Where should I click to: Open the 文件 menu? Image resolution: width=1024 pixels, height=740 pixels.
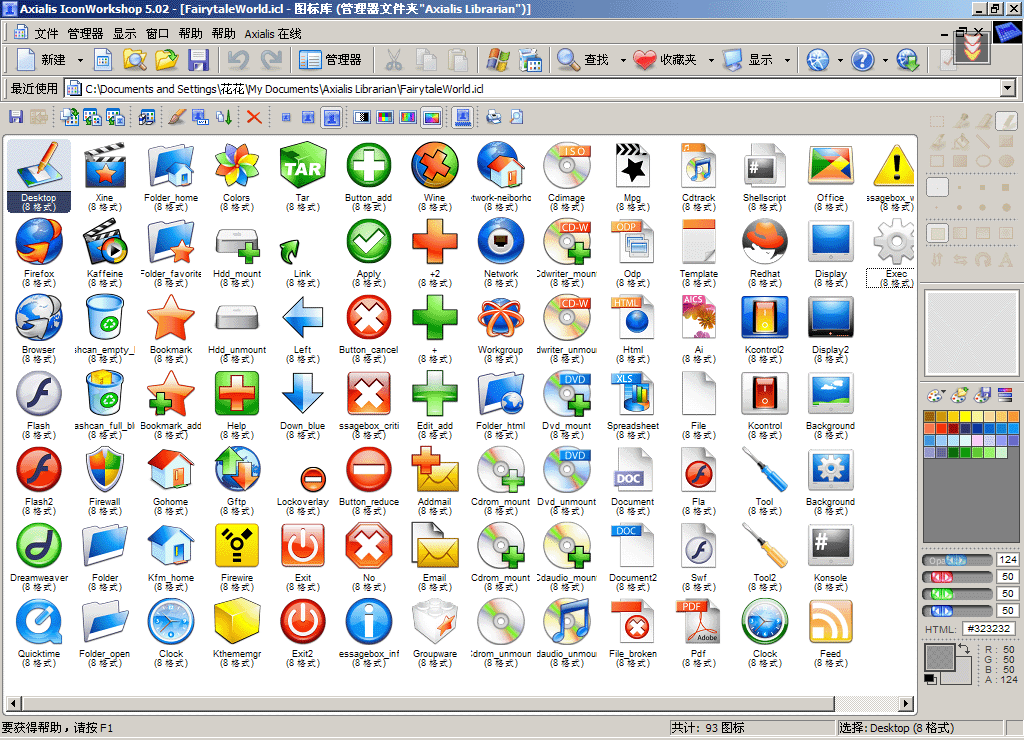coord(46,33)
